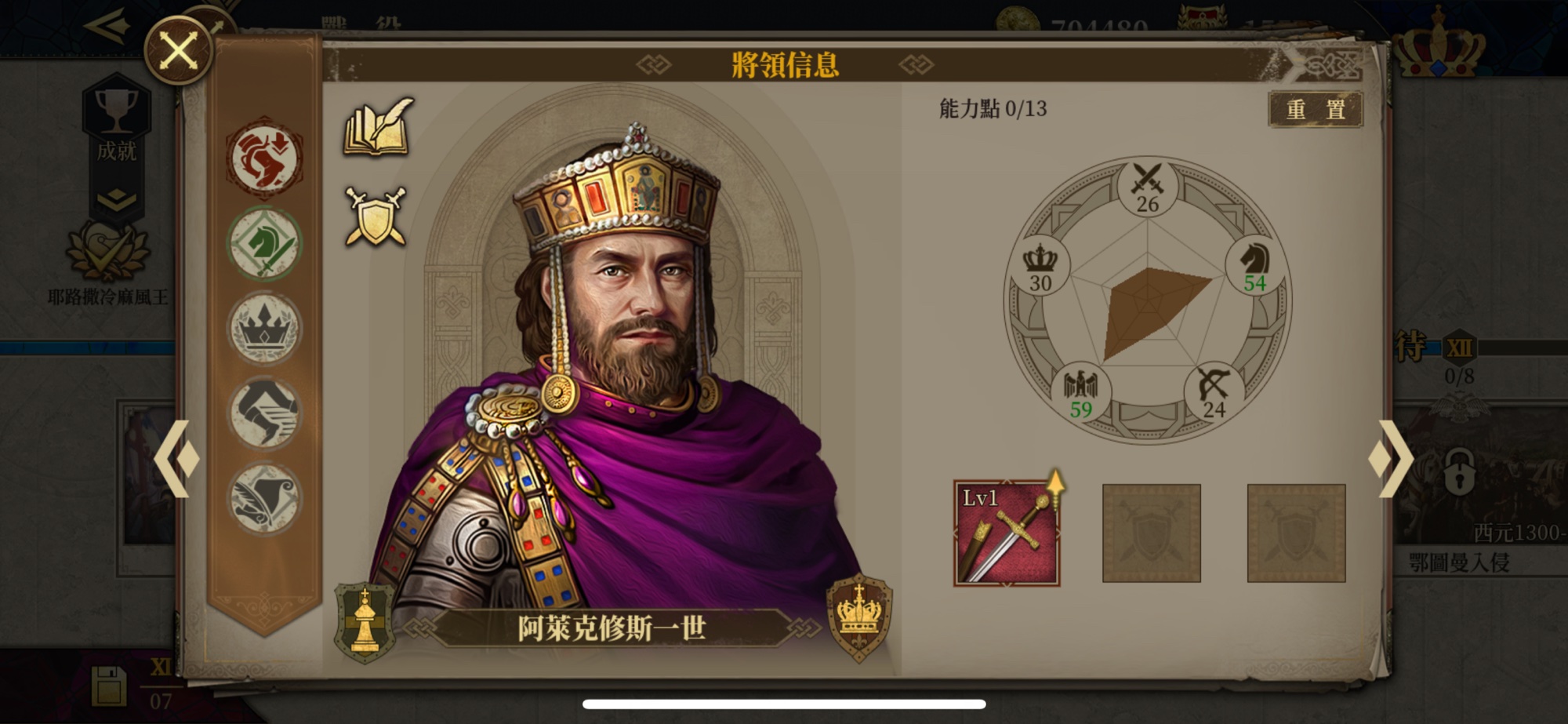The image size is (1568, 724).
Task: Tap the rightmost empty equipment slot
Action: pos(1296,533)
